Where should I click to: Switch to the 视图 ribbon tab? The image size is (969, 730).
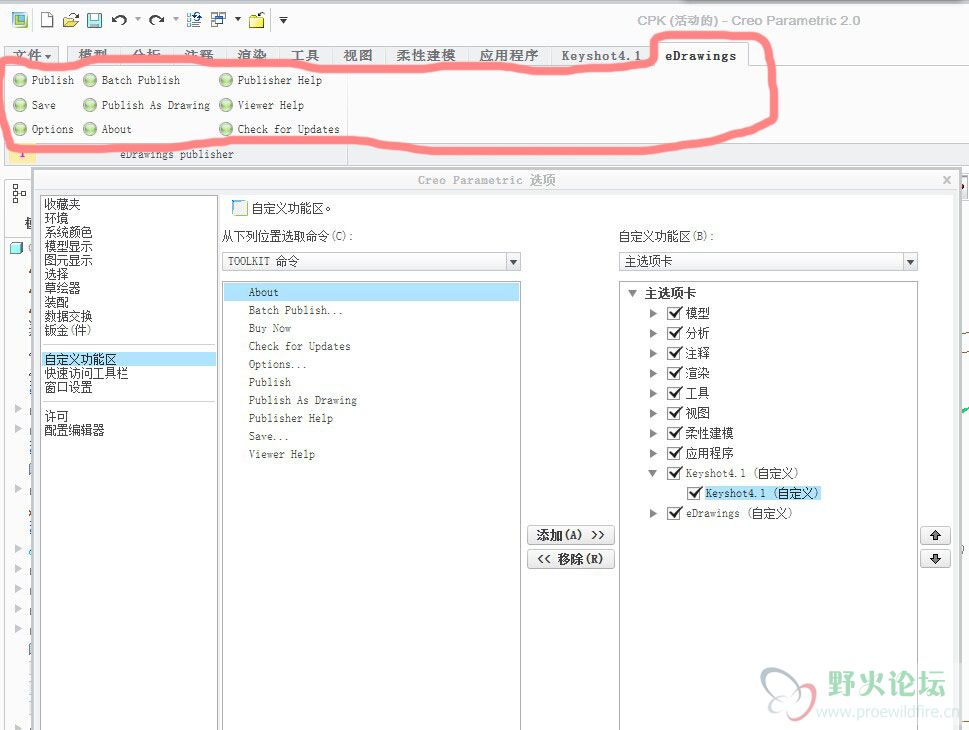[x=358, y=56]
